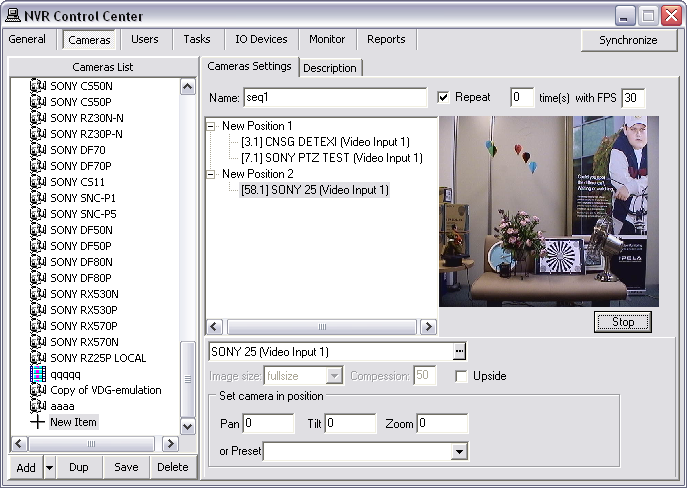Viewport: 687px width, 488px height.
Task: Click the FPS field showing 30
Action: click(x=633, y=97)
